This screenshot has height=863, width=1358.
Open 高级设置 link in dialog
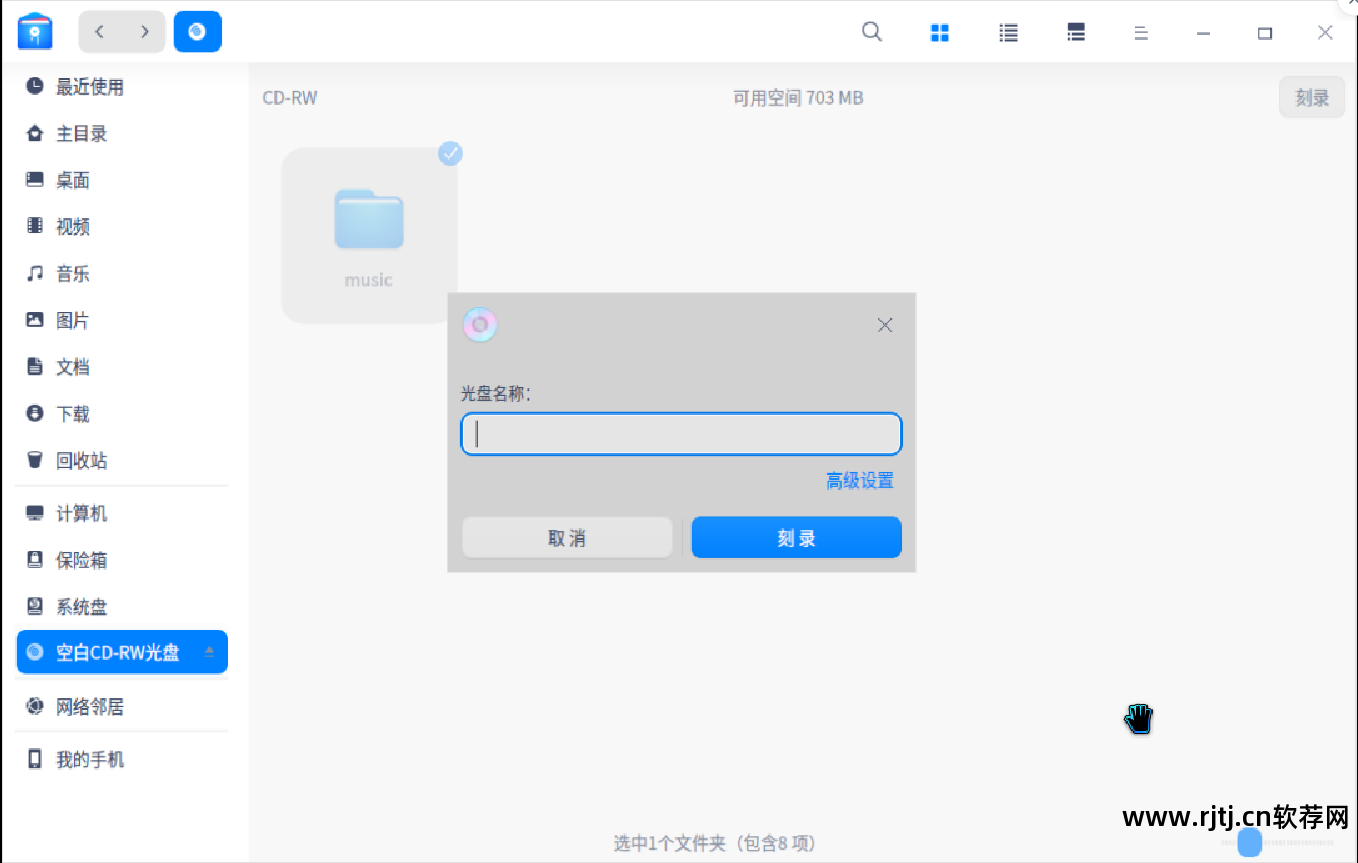tap(859, 481)
